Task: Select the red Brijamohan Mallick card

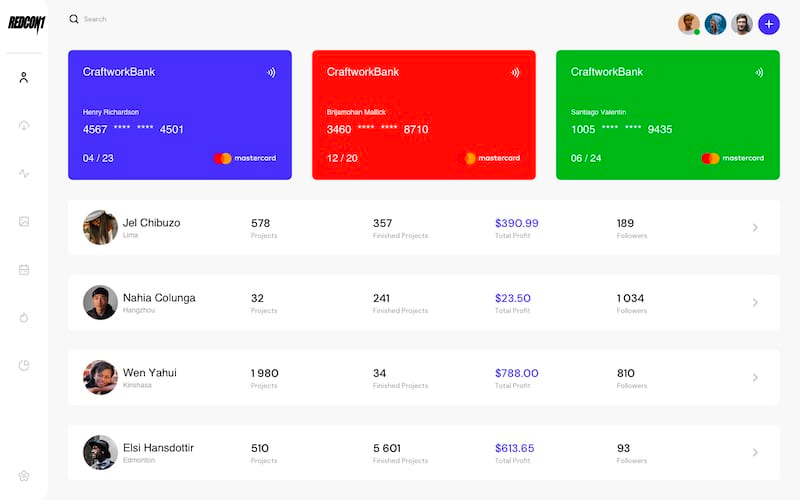Action: click(x=424, y=115)
